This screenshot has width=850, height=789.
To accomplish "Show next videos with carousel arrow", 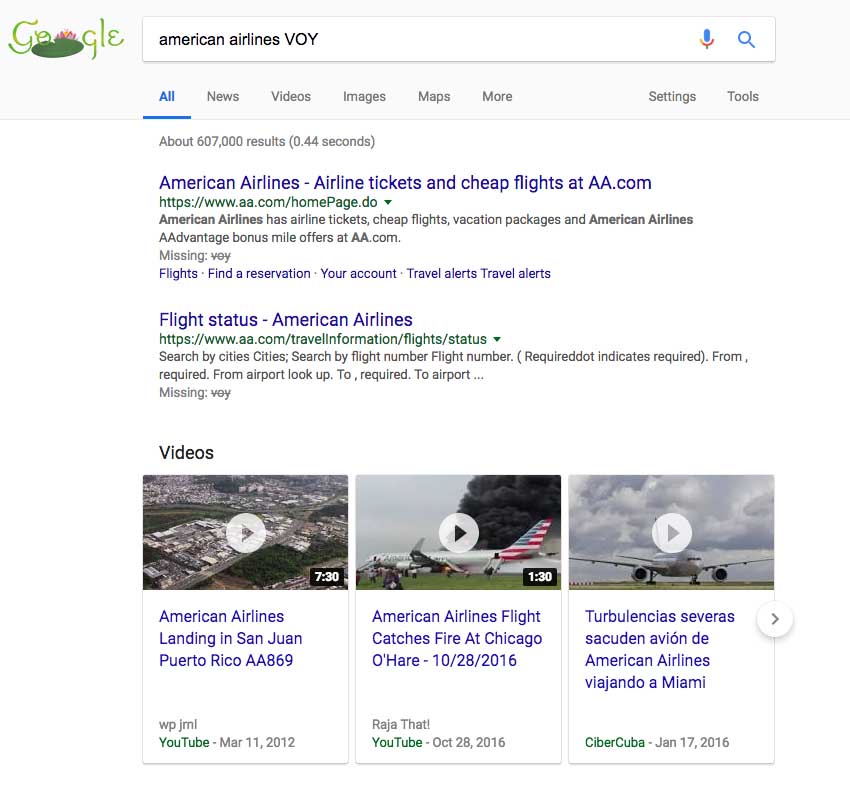I will (x=775, y=619).
